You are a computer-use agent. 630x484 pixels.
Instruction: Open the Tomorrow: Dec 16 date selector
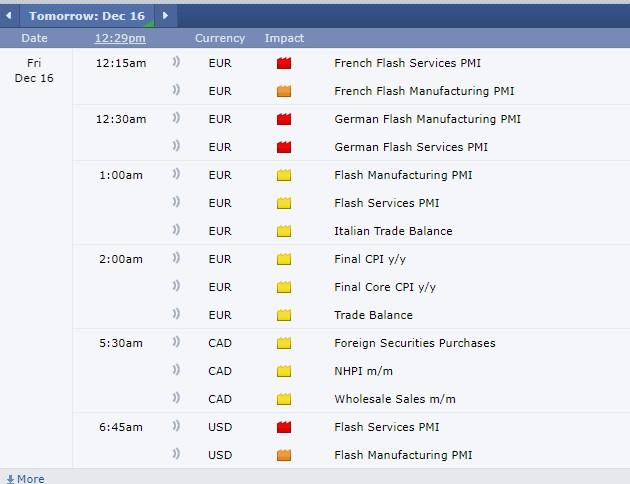[88, 16]
